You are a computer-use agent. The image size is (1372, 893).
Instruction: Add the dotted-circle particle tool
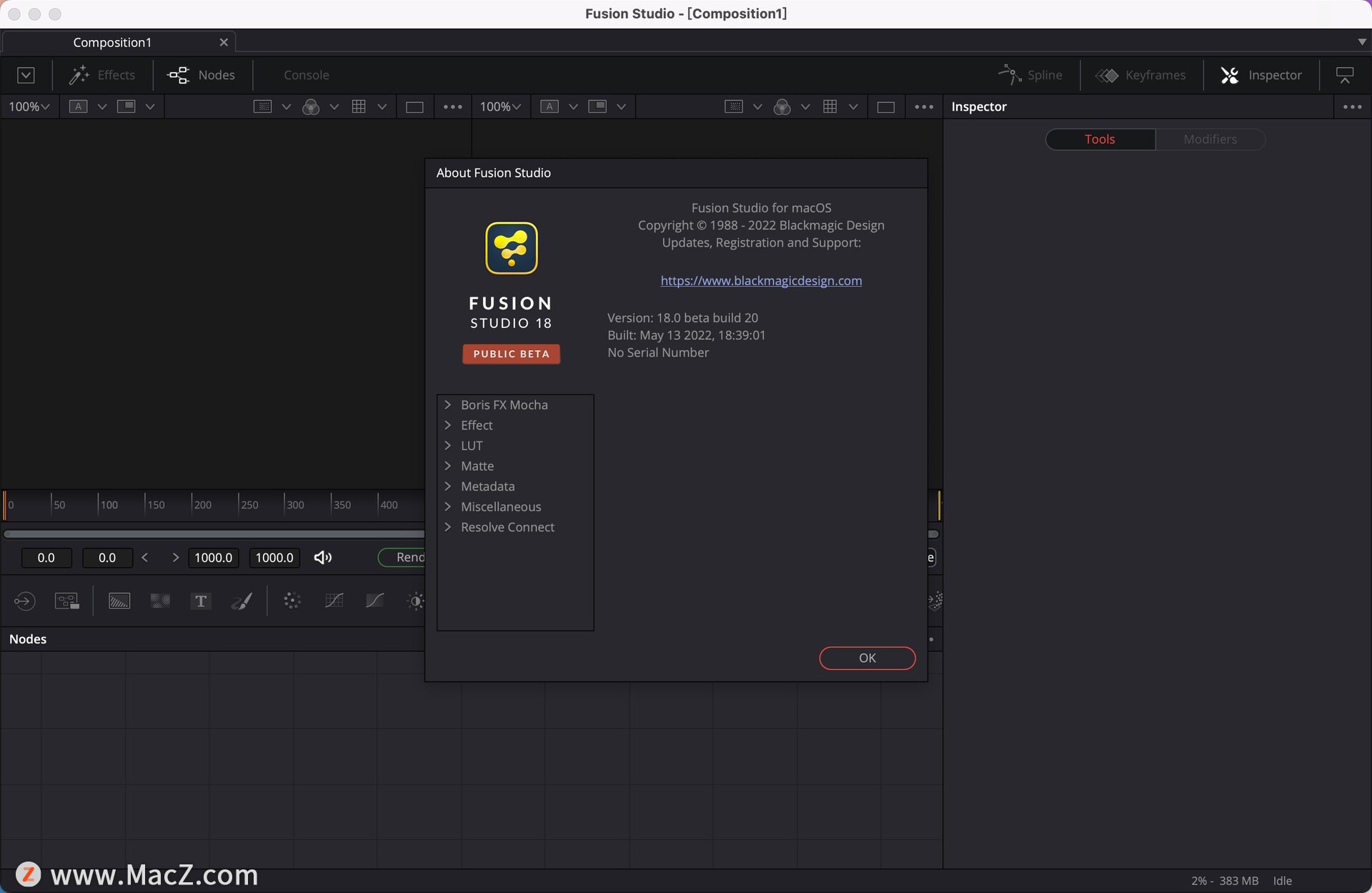pyautogui.click(x=292, y=601)
